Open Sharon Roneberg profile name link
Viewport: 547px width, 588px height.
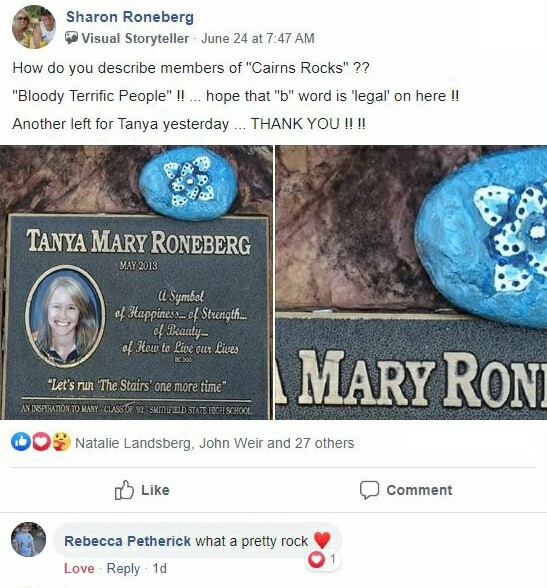130,17
